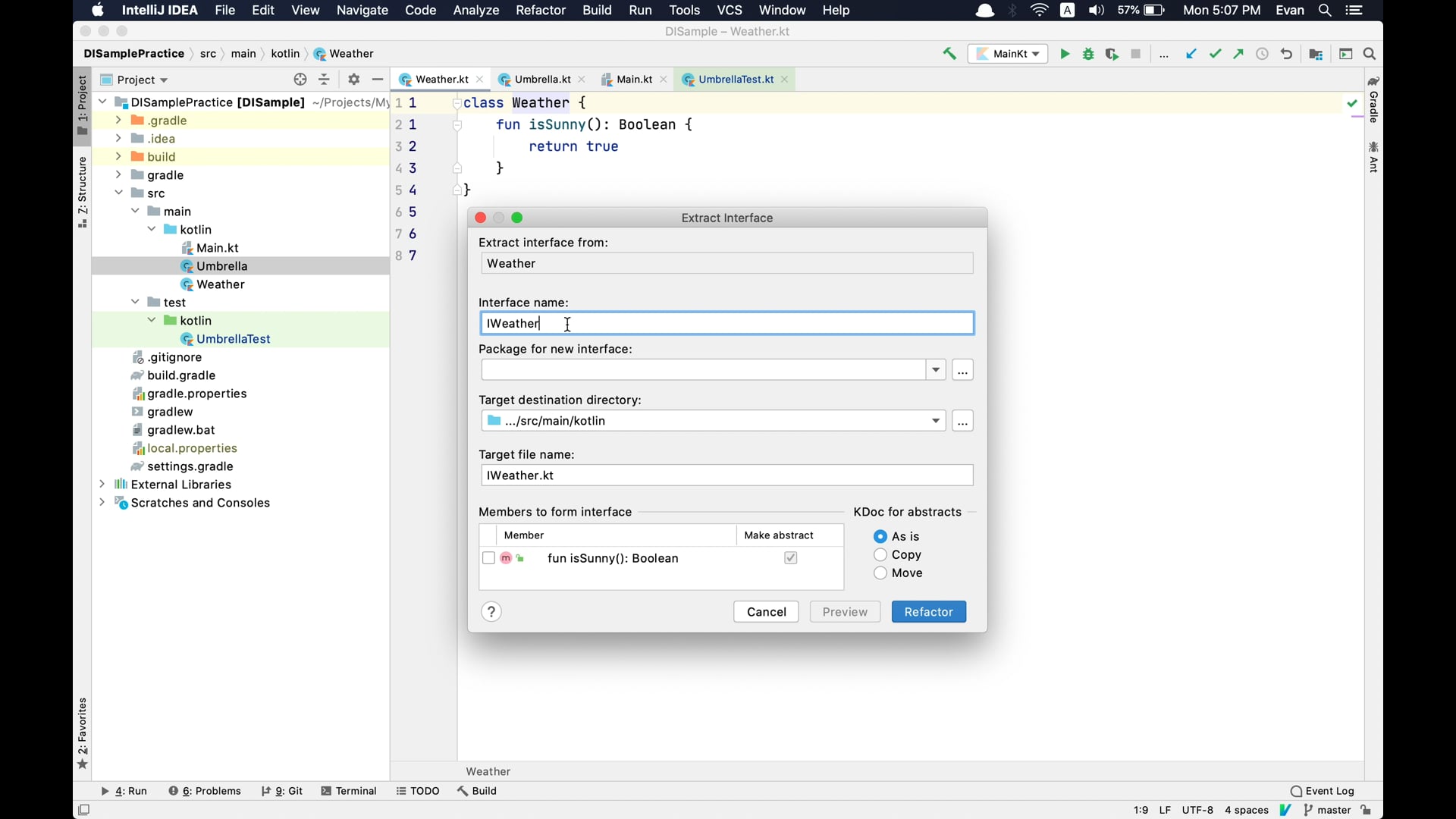Expand the target destination directory dropdown
The width and height of the screenshot is (1456, 819).
pos(936,421)
